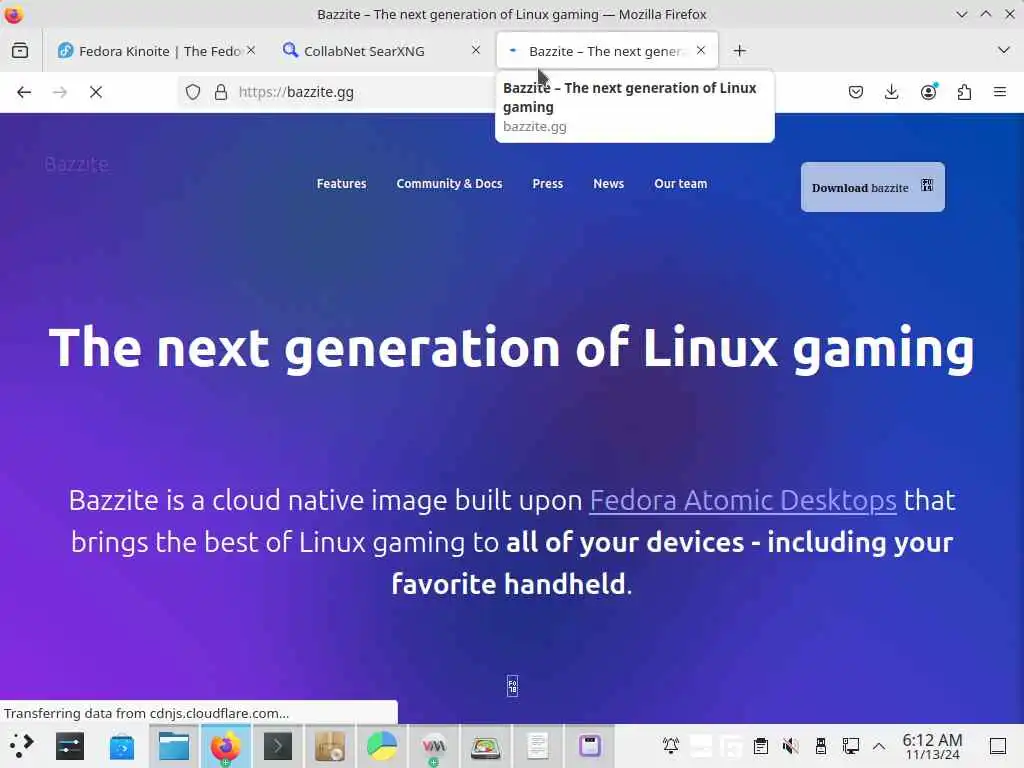This screenshot has width=1024, height=768.
Task: Select the Bazzite tab
Action: pos(607,51)
